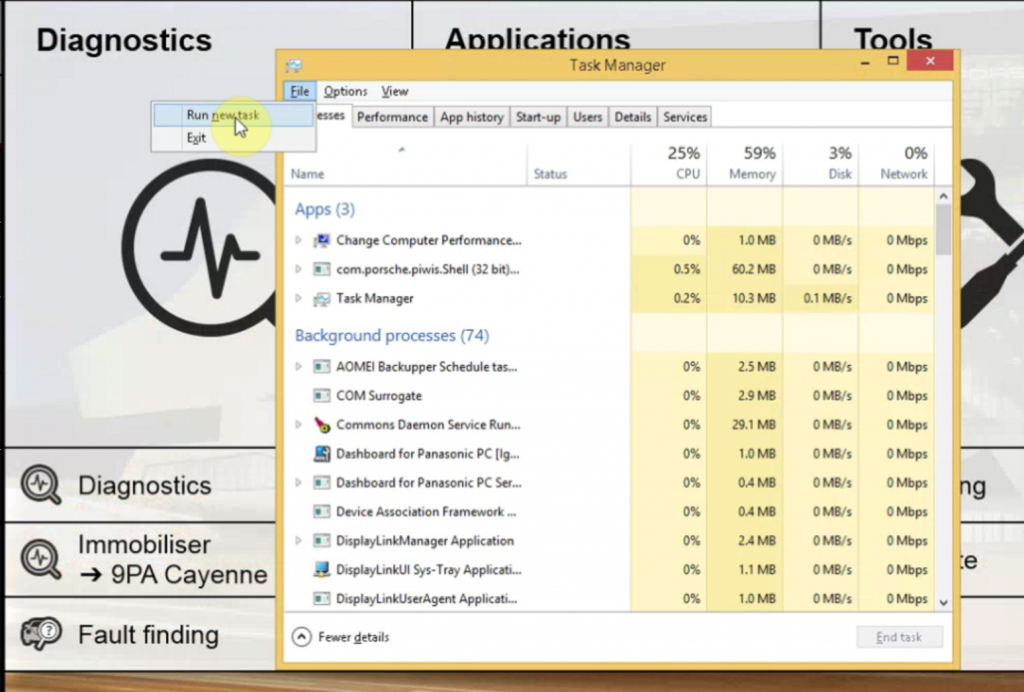Image resolution: width=1024 pixels, height=692 pixels.
Task: Click the Commons Daemon Service Runner icon
Action: 321,424
